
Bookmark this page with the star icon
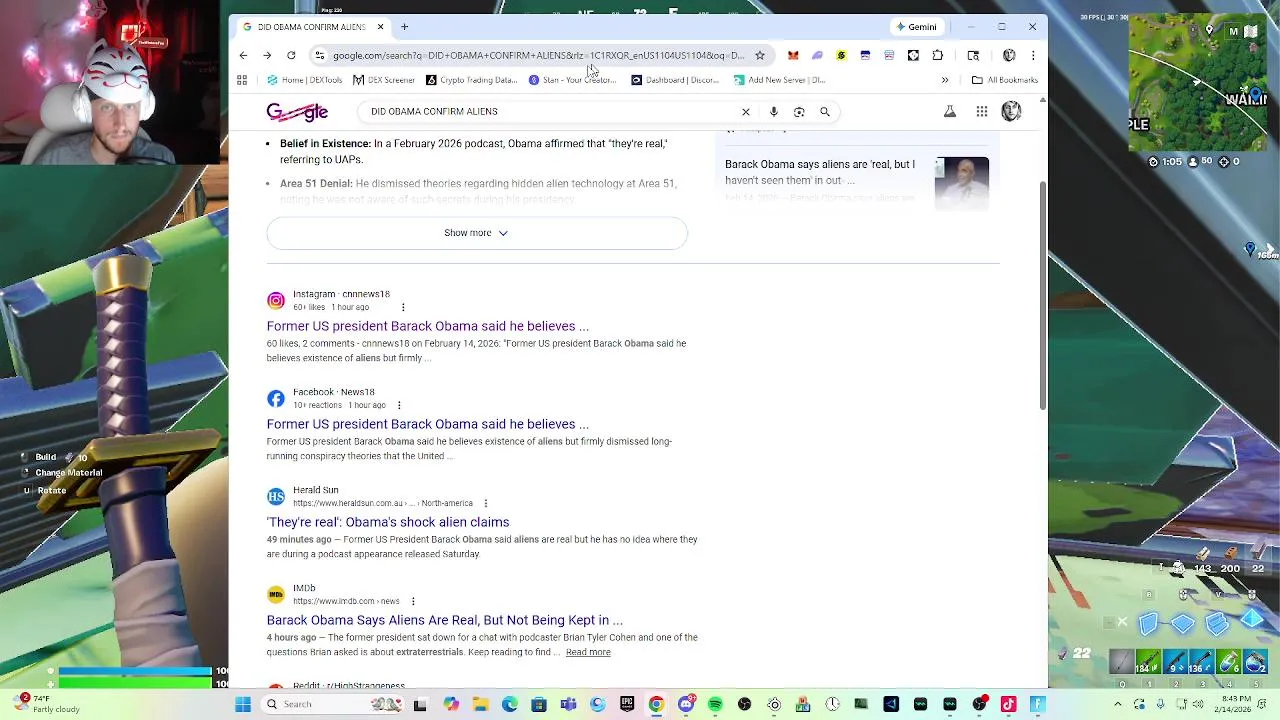[x=760, y=55]
